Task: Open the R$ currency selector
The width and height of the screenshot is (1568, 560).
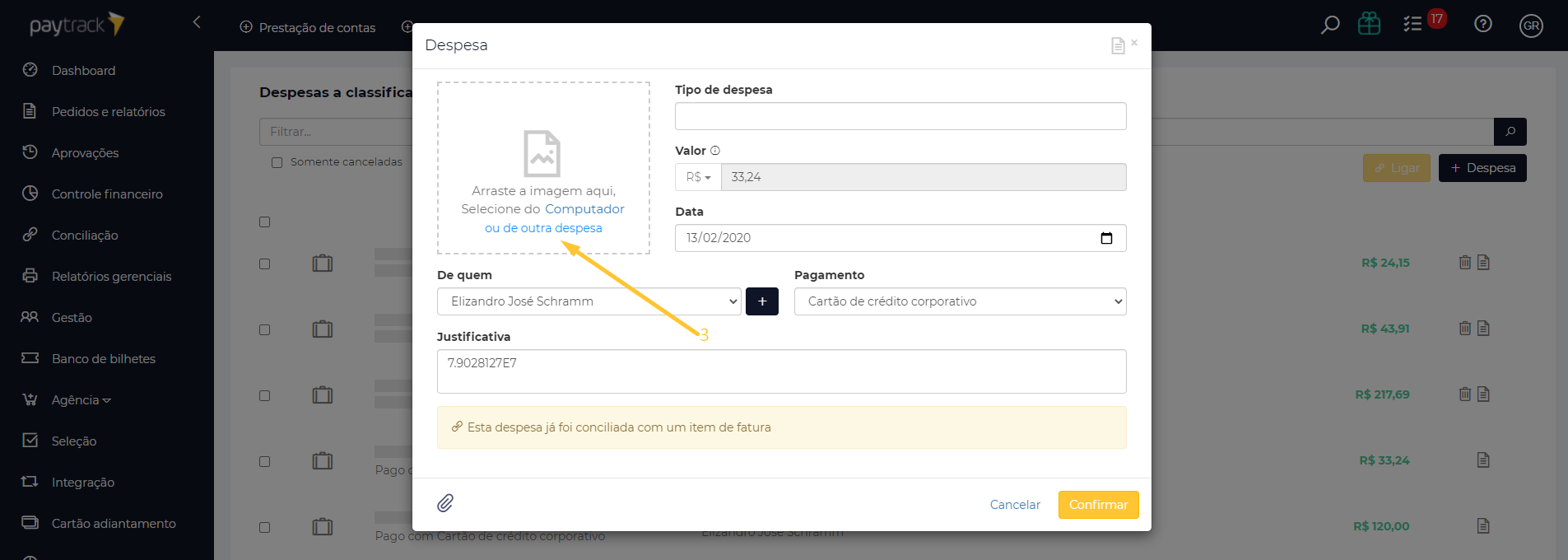Action: click(x=698, y=177)
